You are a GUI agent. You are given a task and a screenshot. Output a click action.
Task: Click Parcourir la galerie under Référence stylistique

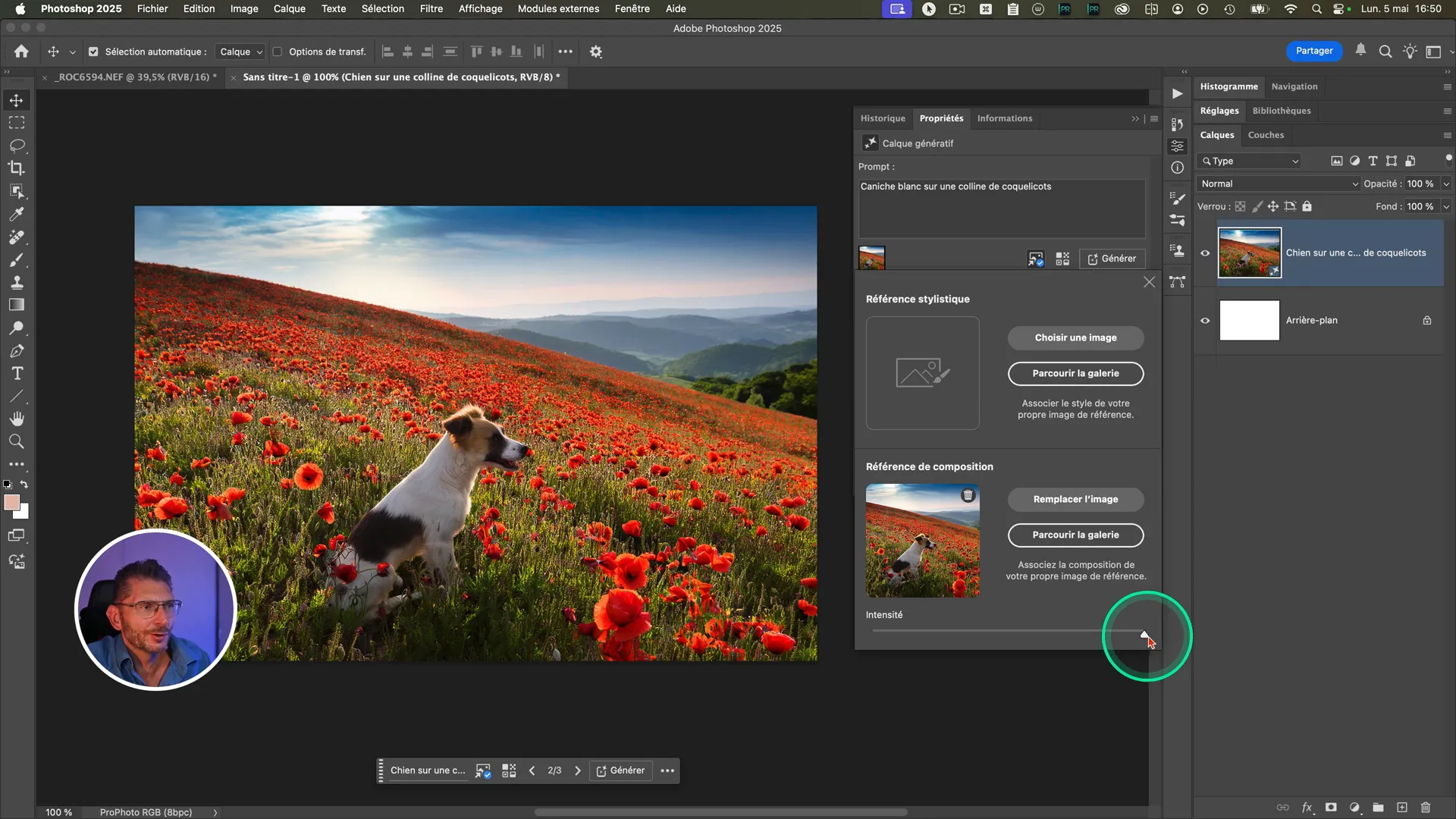1075,373
